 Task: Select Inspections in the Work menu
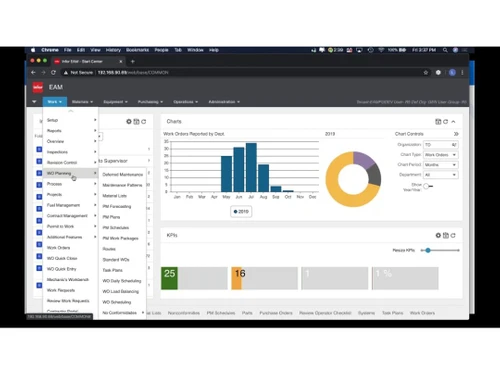tap(71, 152)
